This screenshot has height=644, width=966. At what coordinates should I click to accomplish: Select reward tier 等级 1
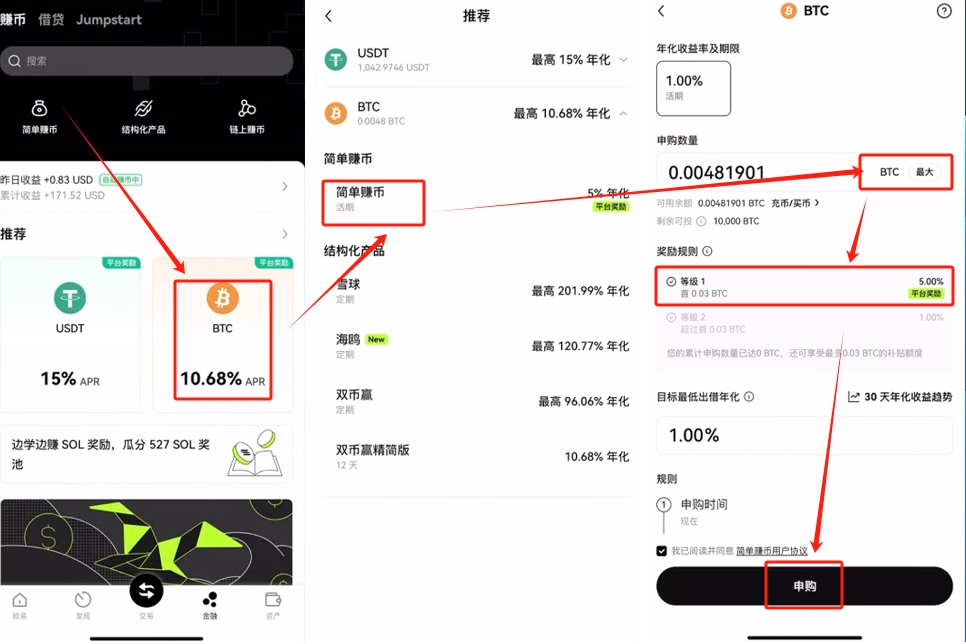coord(805,287)
